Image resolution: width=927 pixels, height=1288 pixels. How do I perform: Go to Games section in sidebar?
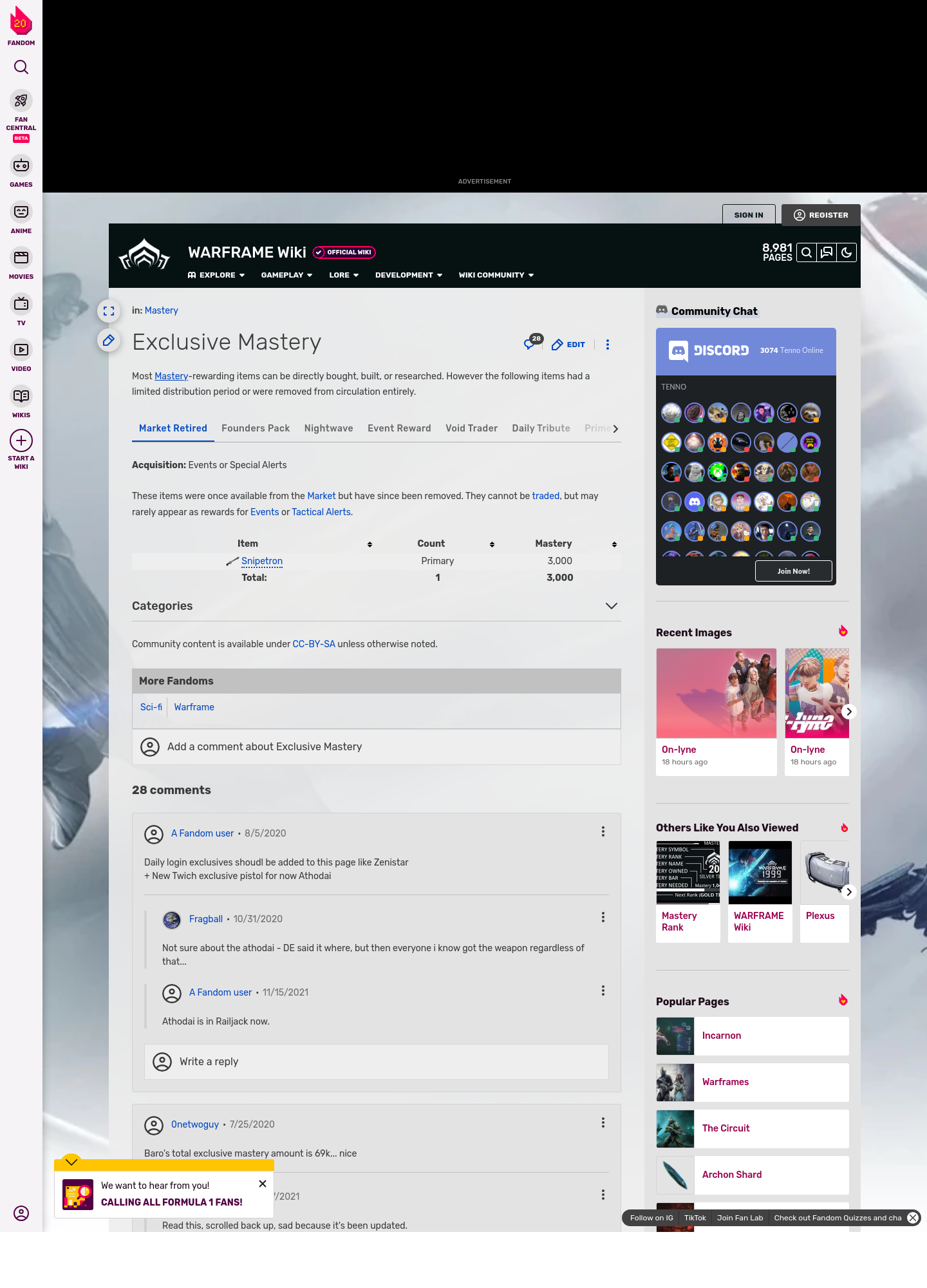coord(21,172)
